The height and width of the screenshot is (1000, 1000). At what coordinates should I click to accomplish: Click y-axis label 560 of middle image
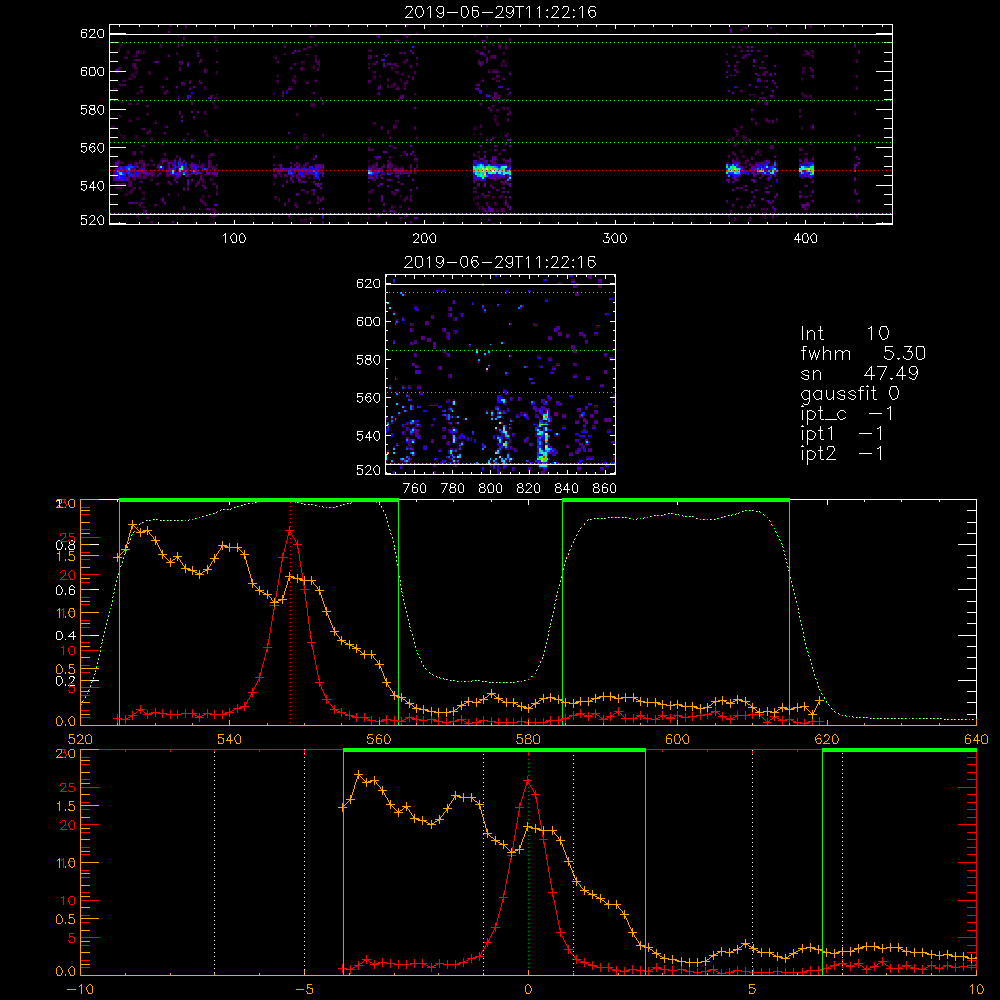pyautogui.click(x=368, y=398)
